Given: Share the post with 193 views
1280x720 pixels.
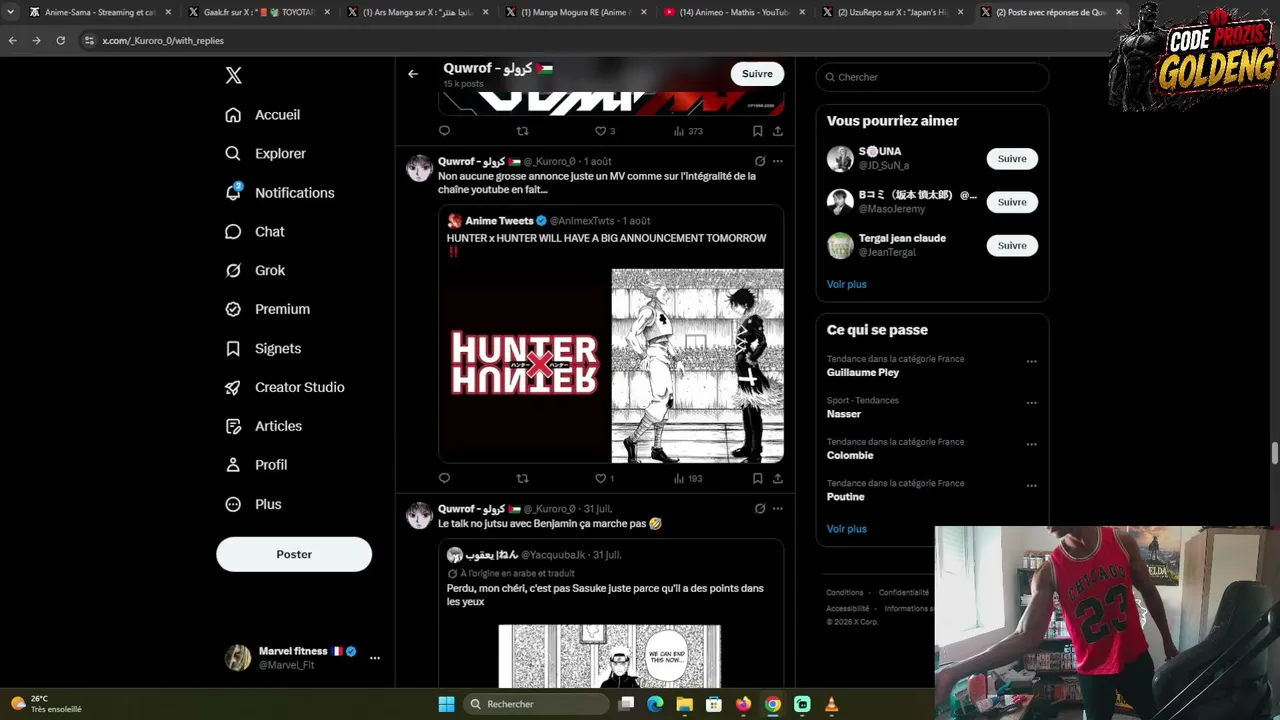Looking at the screenshot, I should (777, 479).
